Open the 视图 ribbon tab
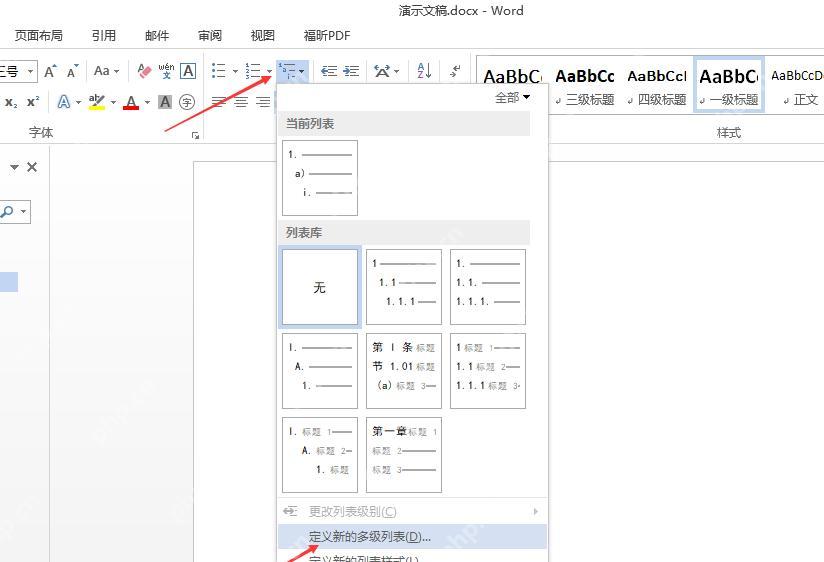 click(x=263, y=35)
